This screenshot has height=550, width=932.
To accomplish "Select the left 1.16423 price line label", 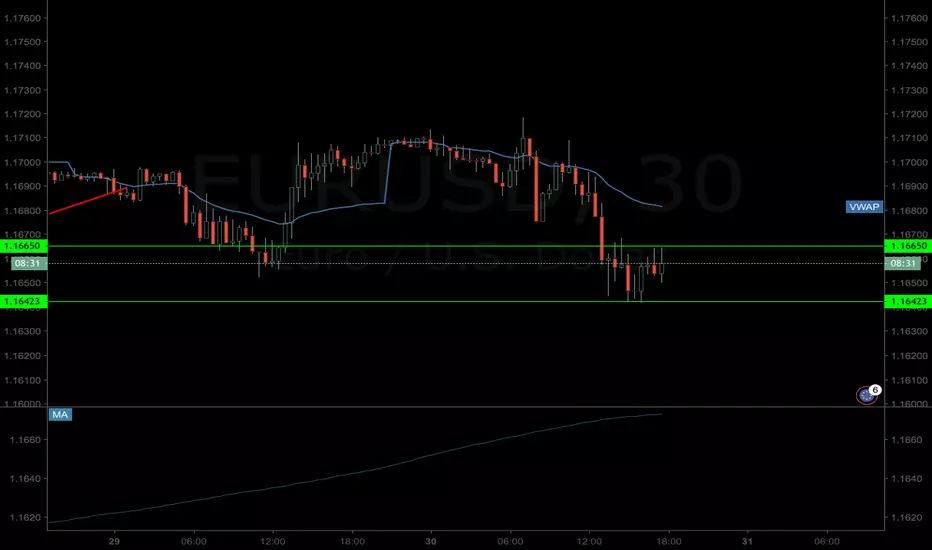I will click(23, 301).
